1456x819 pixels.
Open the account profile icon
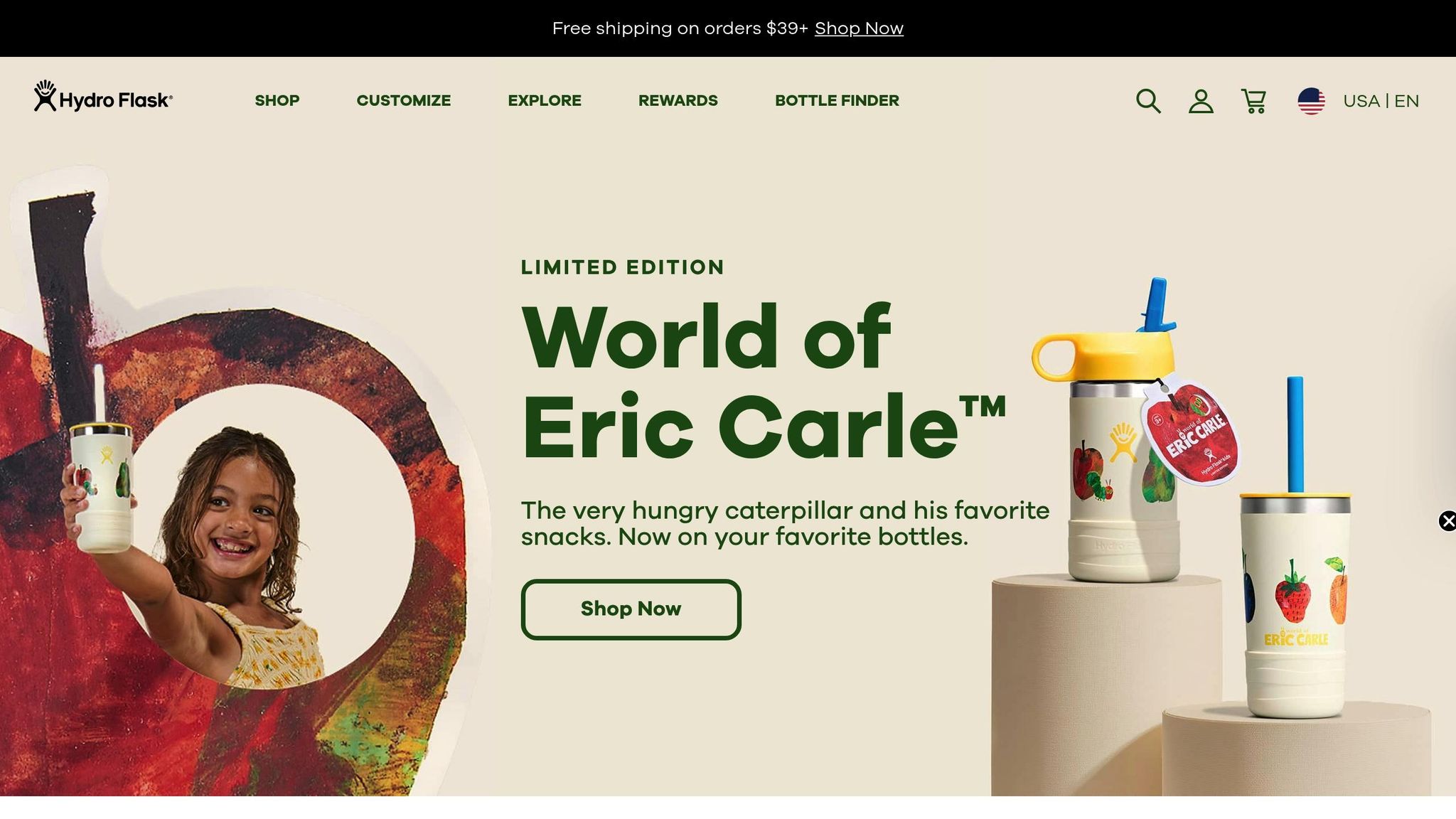[x=1201, y=101]
